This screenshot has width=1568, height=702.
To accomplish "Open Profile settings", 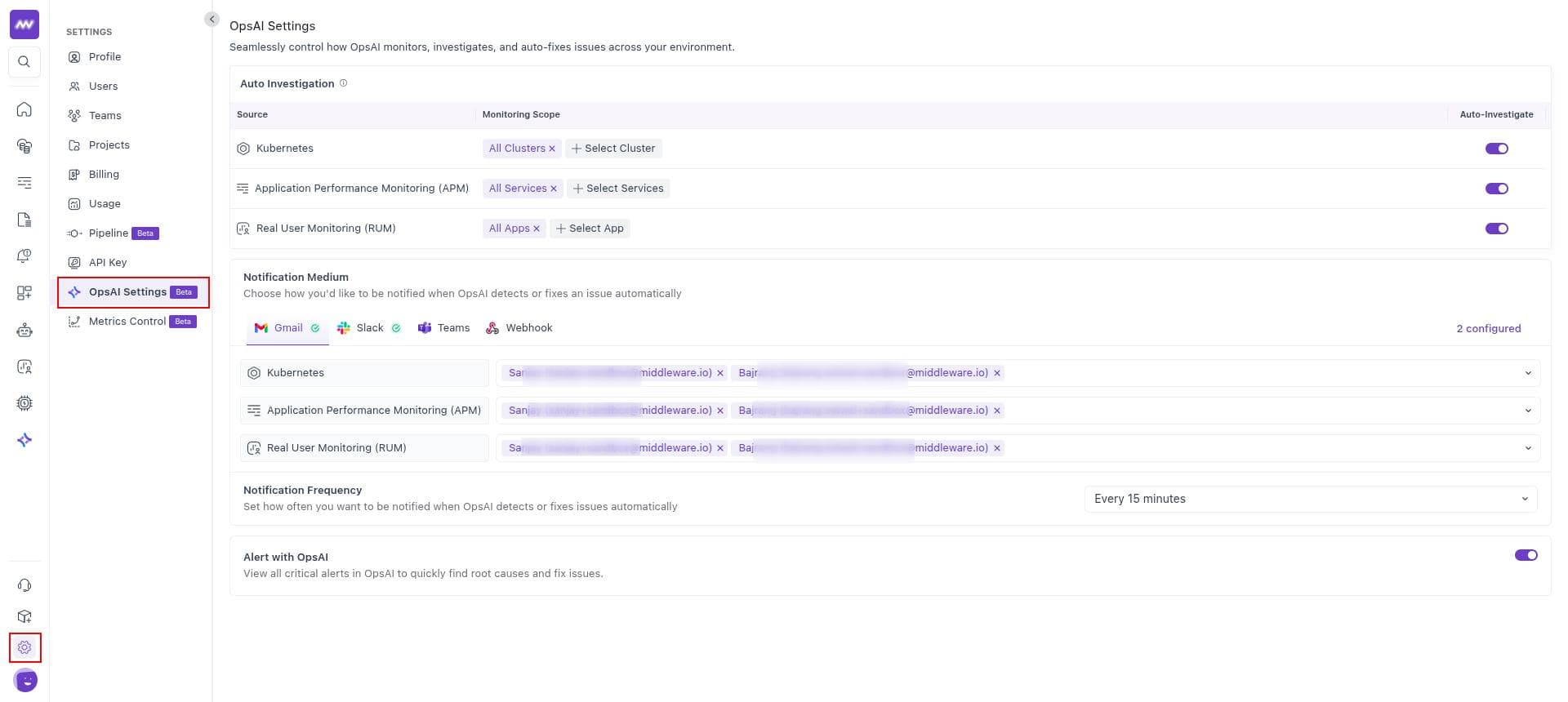I will point(105,57).
